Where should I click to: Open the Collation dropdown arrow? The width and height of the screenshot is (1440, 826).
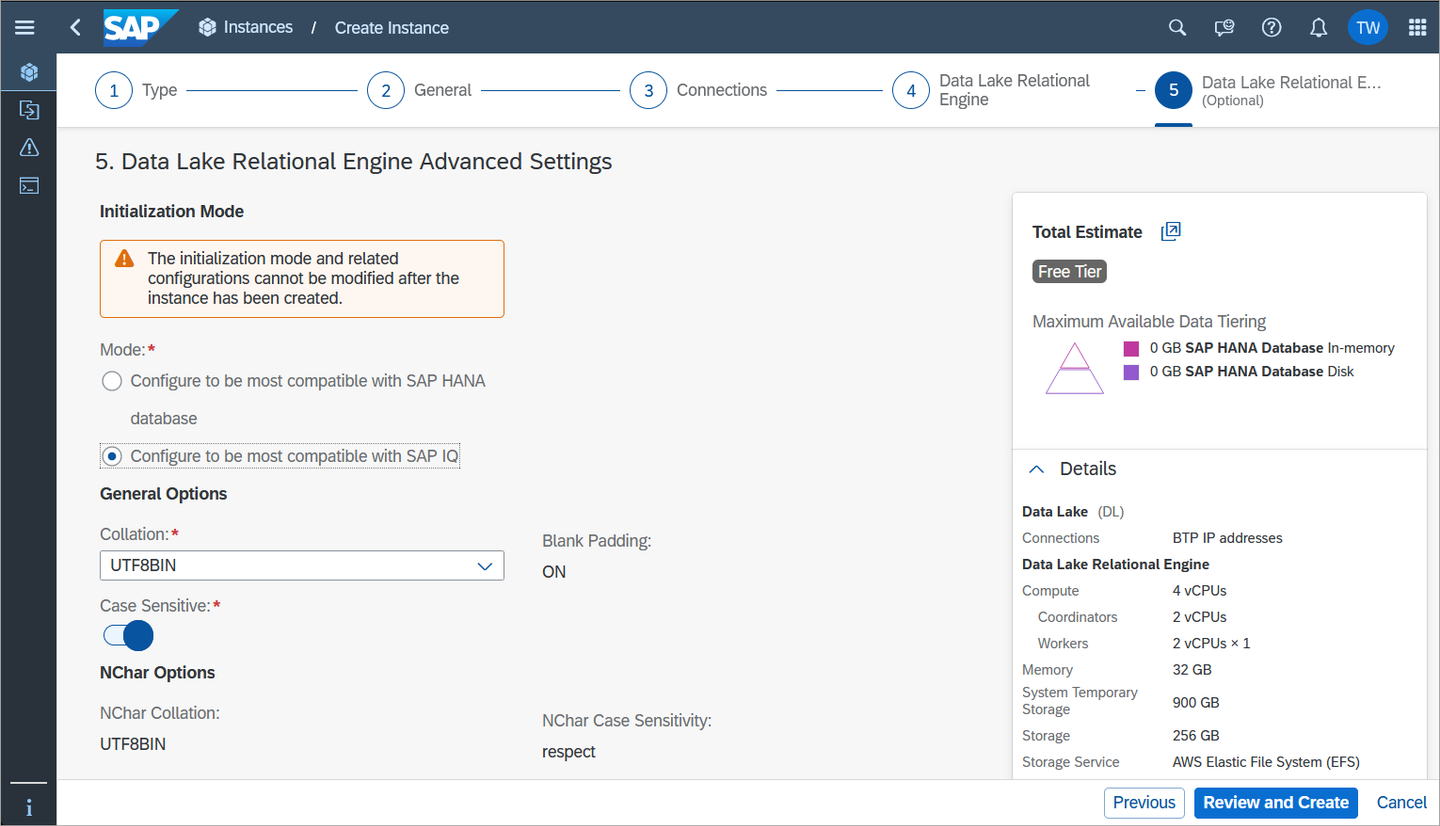pyautogui.click(x=485, y=566)
